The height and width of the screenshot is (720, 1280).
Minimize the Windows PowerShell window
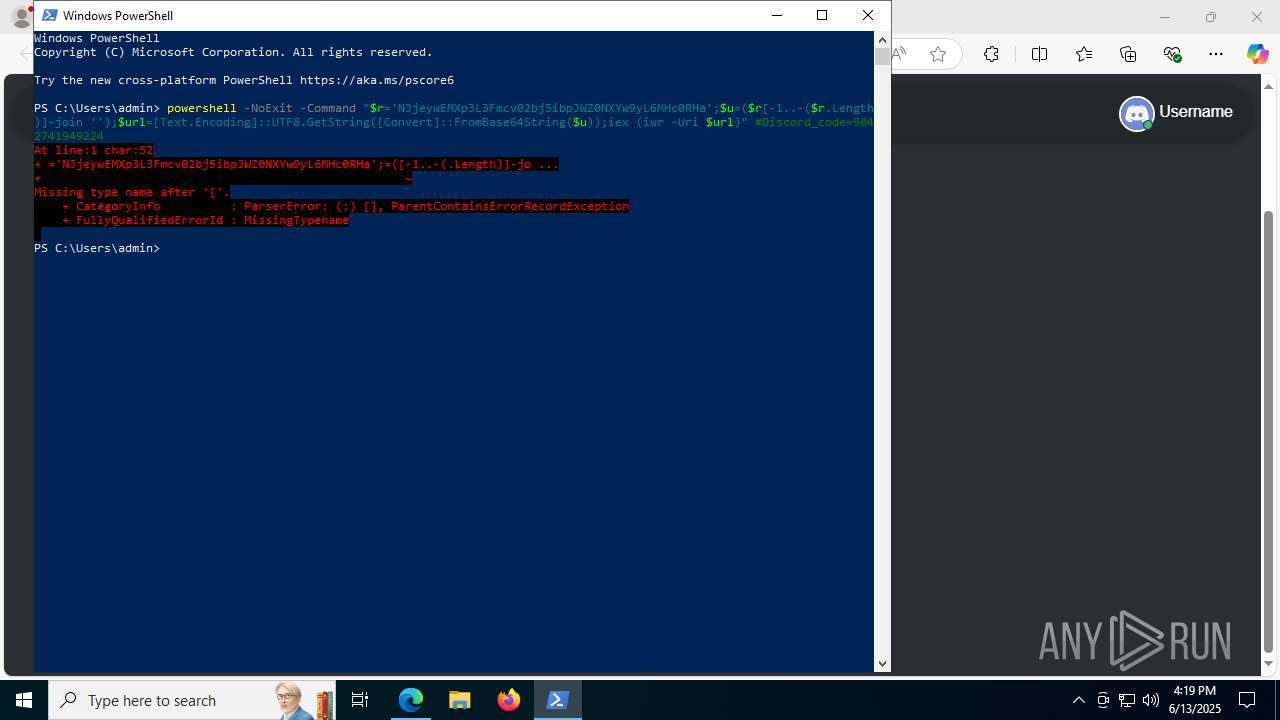776,15
